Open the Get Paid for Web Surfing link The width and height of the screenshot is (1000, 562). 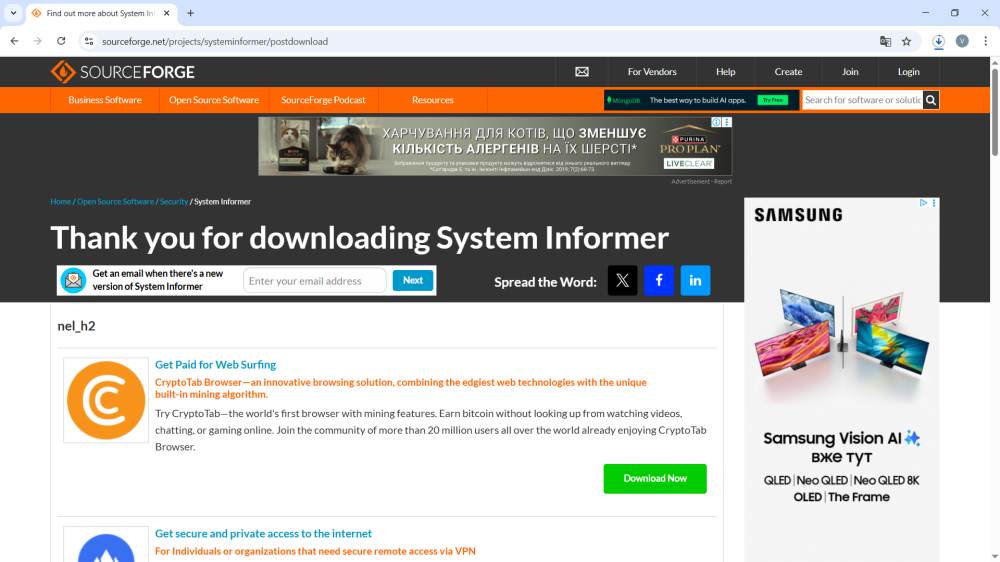coord(216,365)
